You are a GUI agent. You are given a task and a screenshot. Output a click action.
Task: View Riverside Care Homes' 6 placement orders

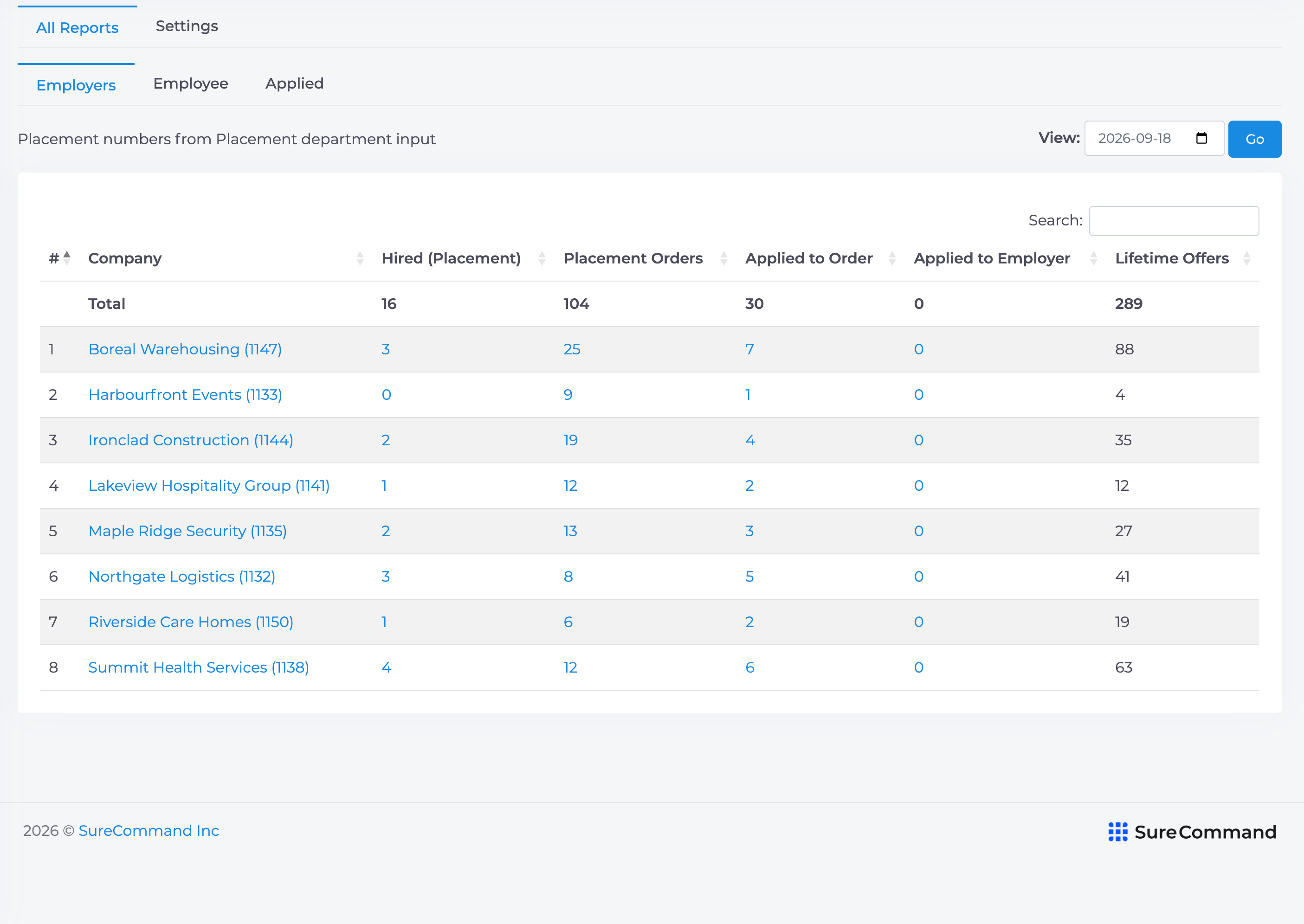pos(568,622)
